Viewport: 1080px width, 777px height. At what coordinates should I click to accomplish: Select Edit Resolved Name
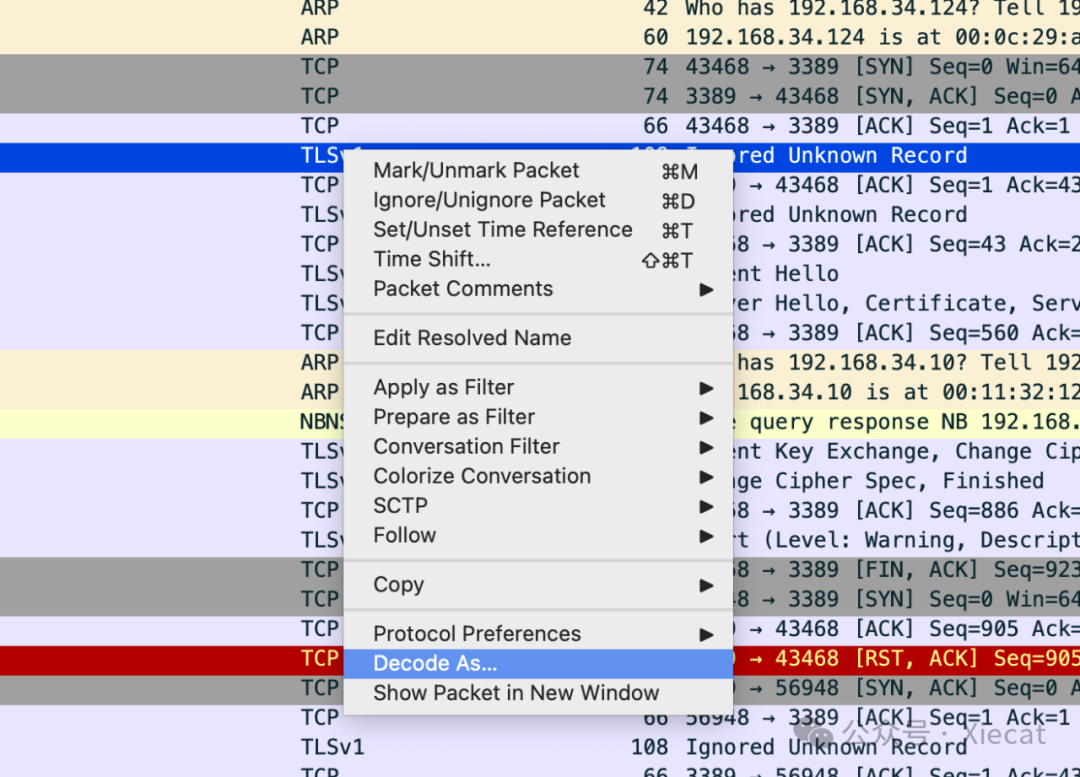[472, 338]
